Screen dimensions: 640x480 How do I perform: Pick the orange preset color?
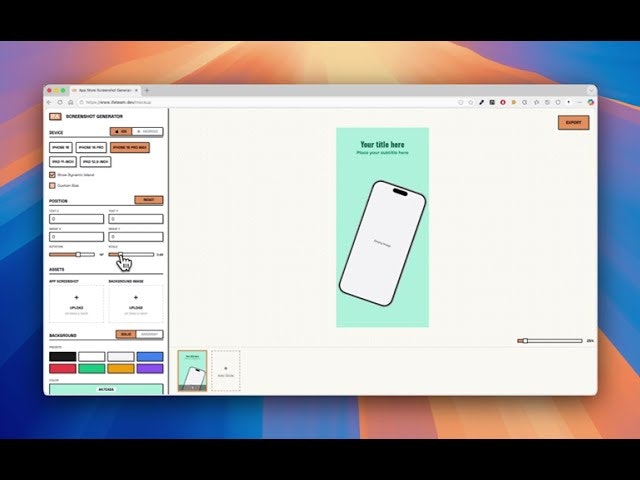[121, 369]
